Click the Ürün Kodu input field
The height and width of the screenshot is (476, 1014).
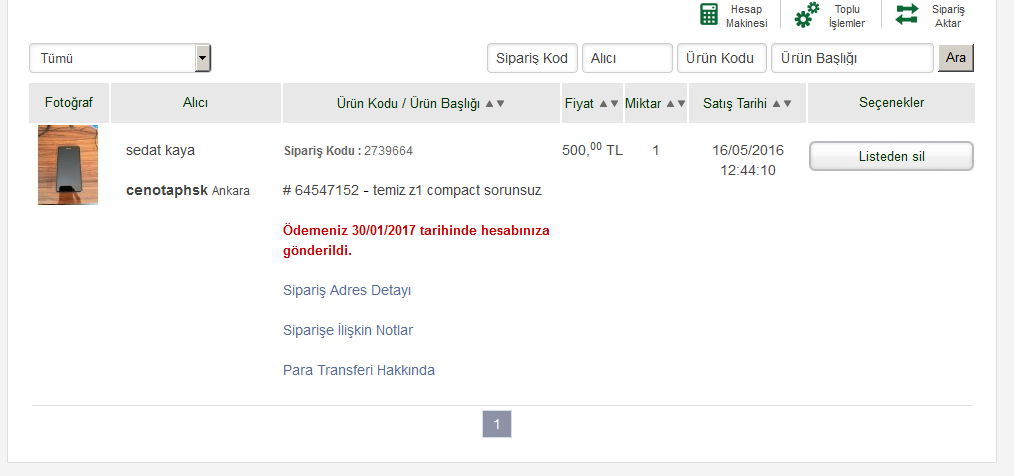[x=722, y=58]
